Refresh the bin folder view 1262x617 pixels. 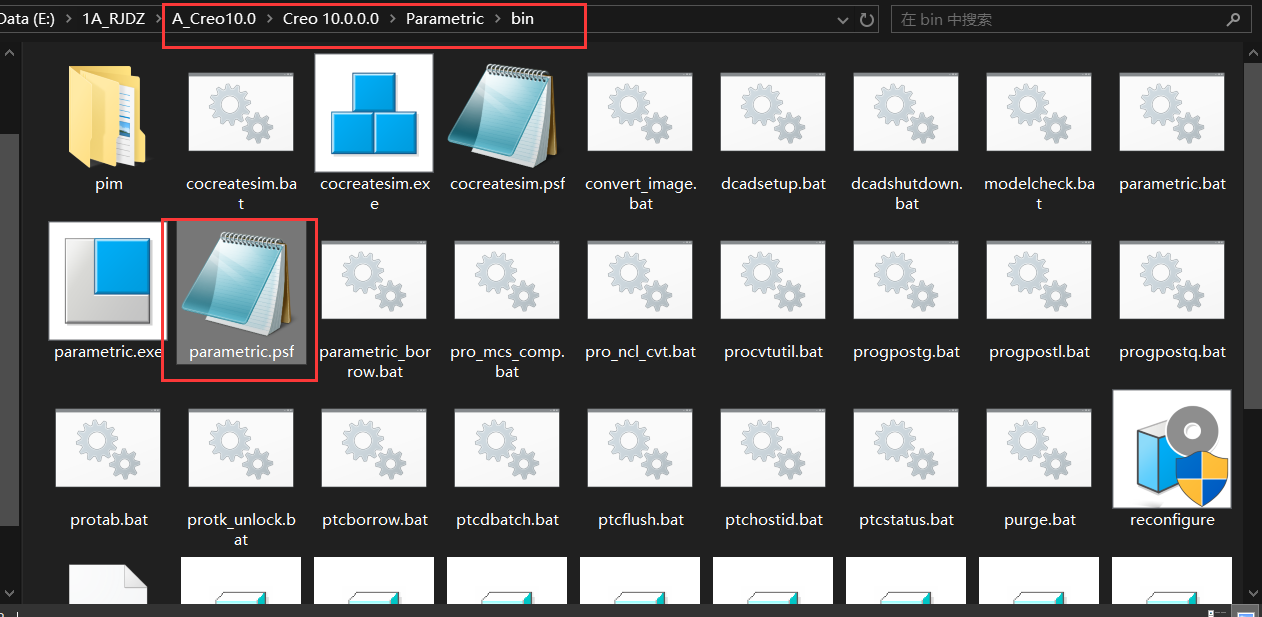866,19
